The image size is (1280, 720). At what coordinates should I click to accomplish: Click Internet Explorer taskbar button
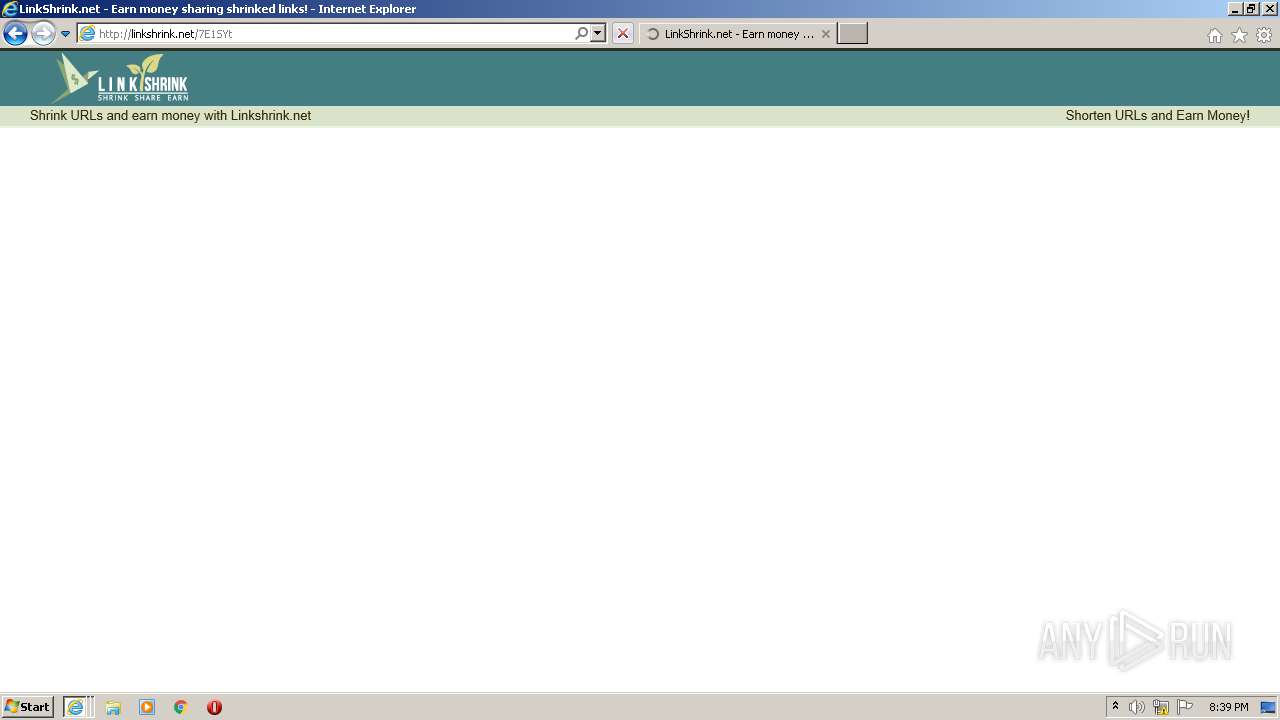click(77, 707)
